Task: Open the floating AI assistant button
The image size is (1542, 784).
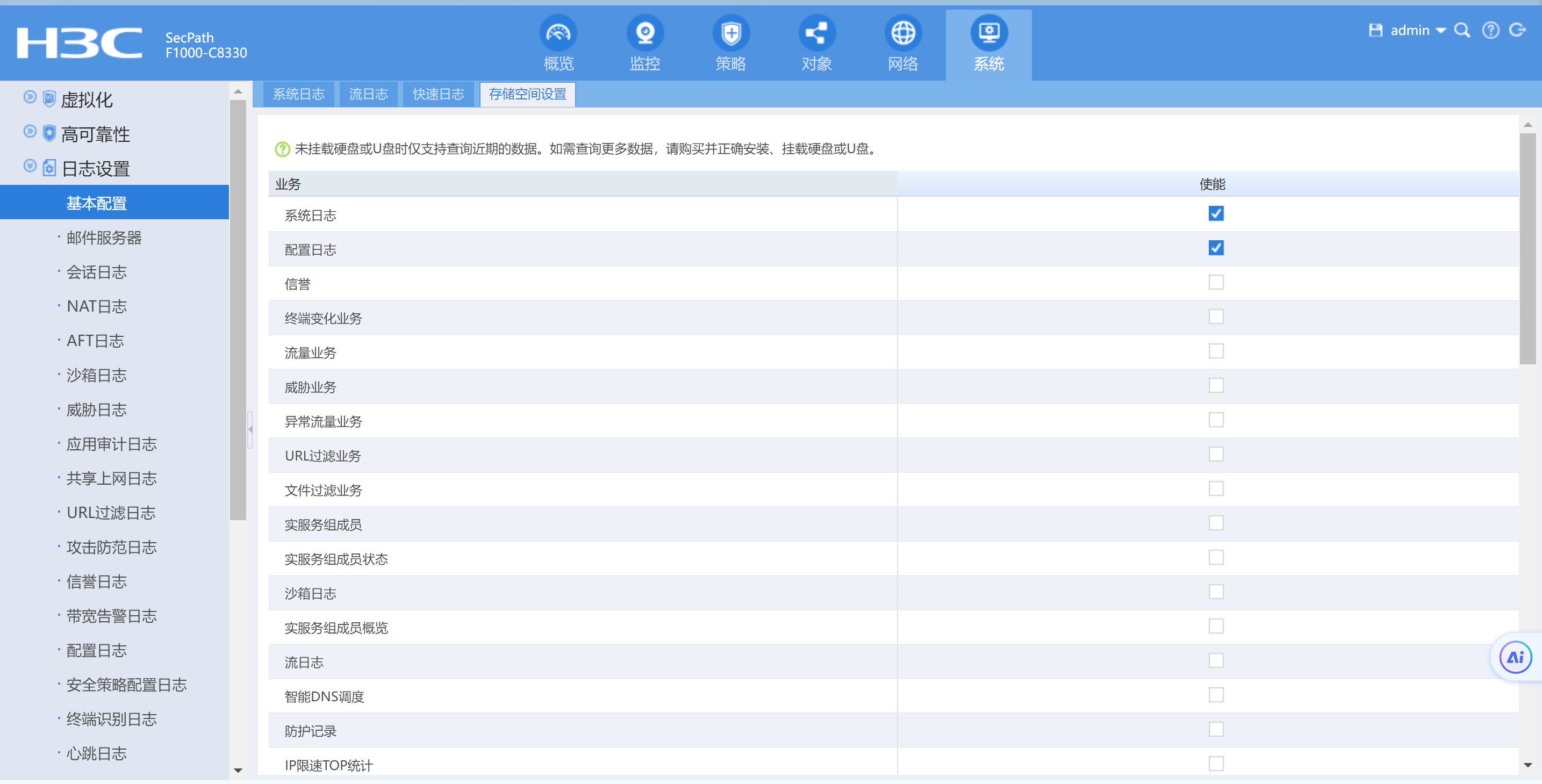Action: coord(1515,657)
